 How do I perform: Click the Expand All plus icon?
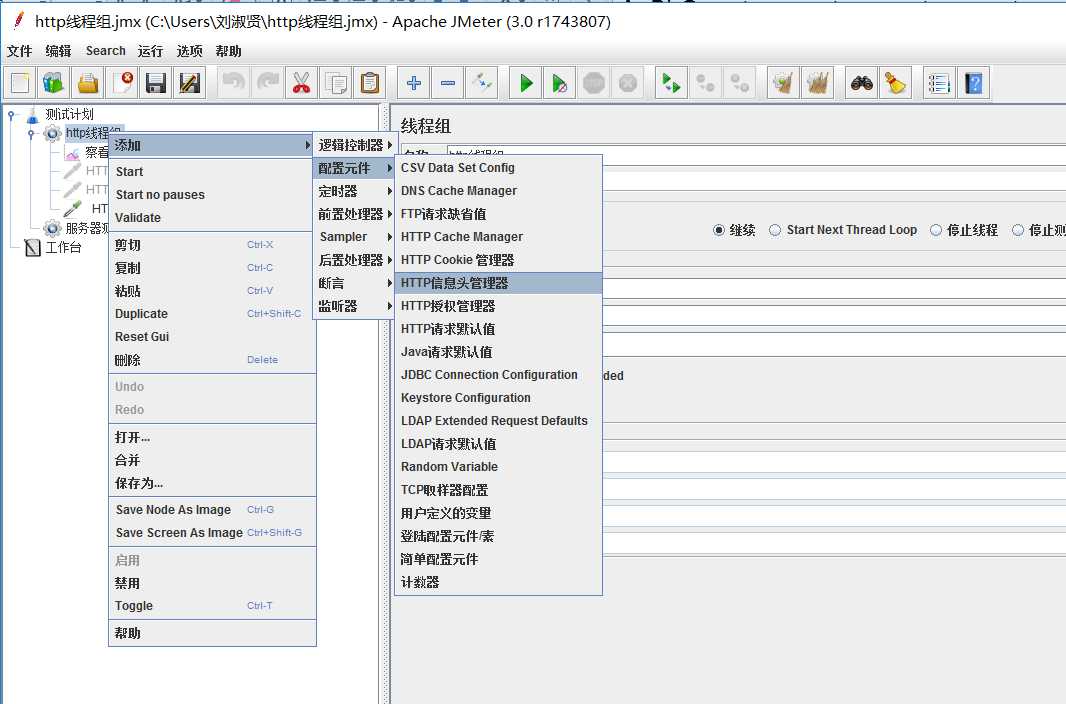tap(413, 84)
